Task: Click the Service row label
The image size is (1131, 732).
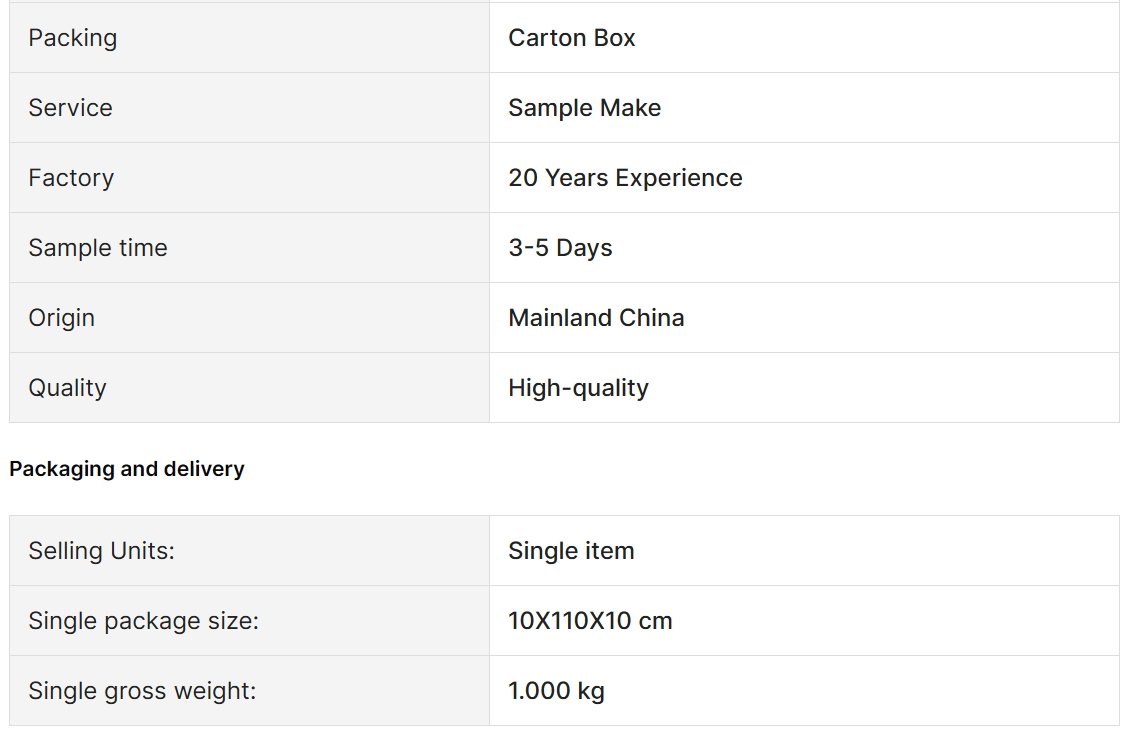Action: coord(70,107)
